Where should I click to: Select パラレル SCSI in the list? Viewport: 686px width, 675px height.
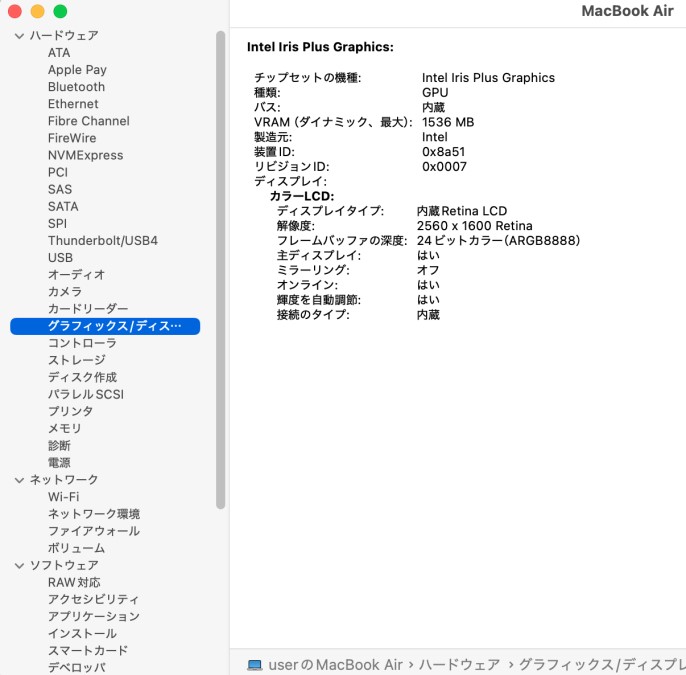[x=86, y=394]
